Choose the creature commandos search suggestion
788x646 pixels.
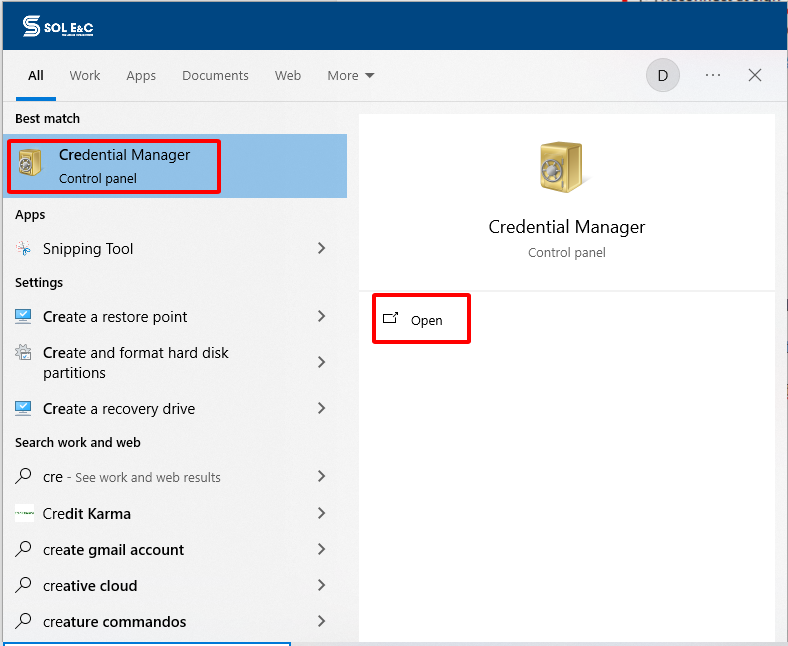coord(114,622)
